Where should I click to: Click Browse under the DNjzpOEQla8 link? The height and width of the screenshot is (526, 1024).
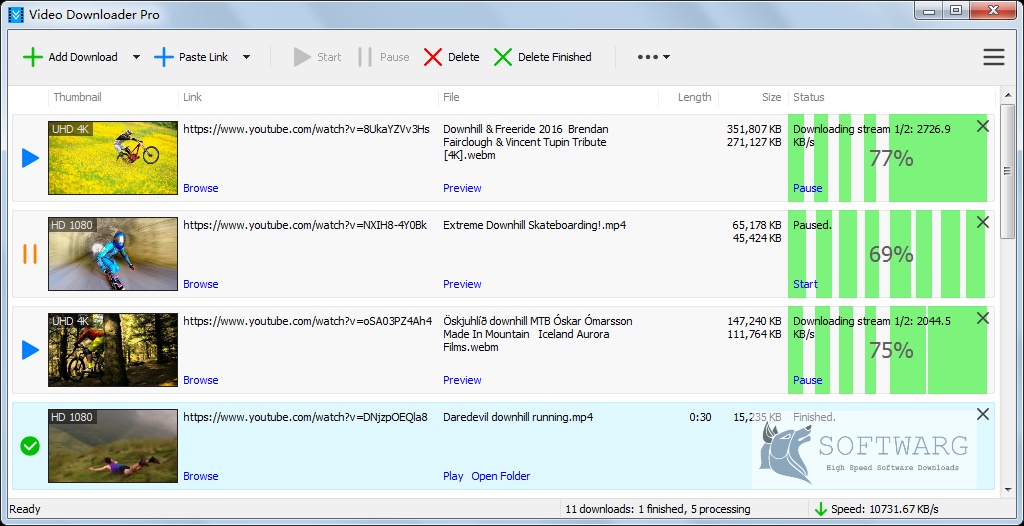coord(200,476)
